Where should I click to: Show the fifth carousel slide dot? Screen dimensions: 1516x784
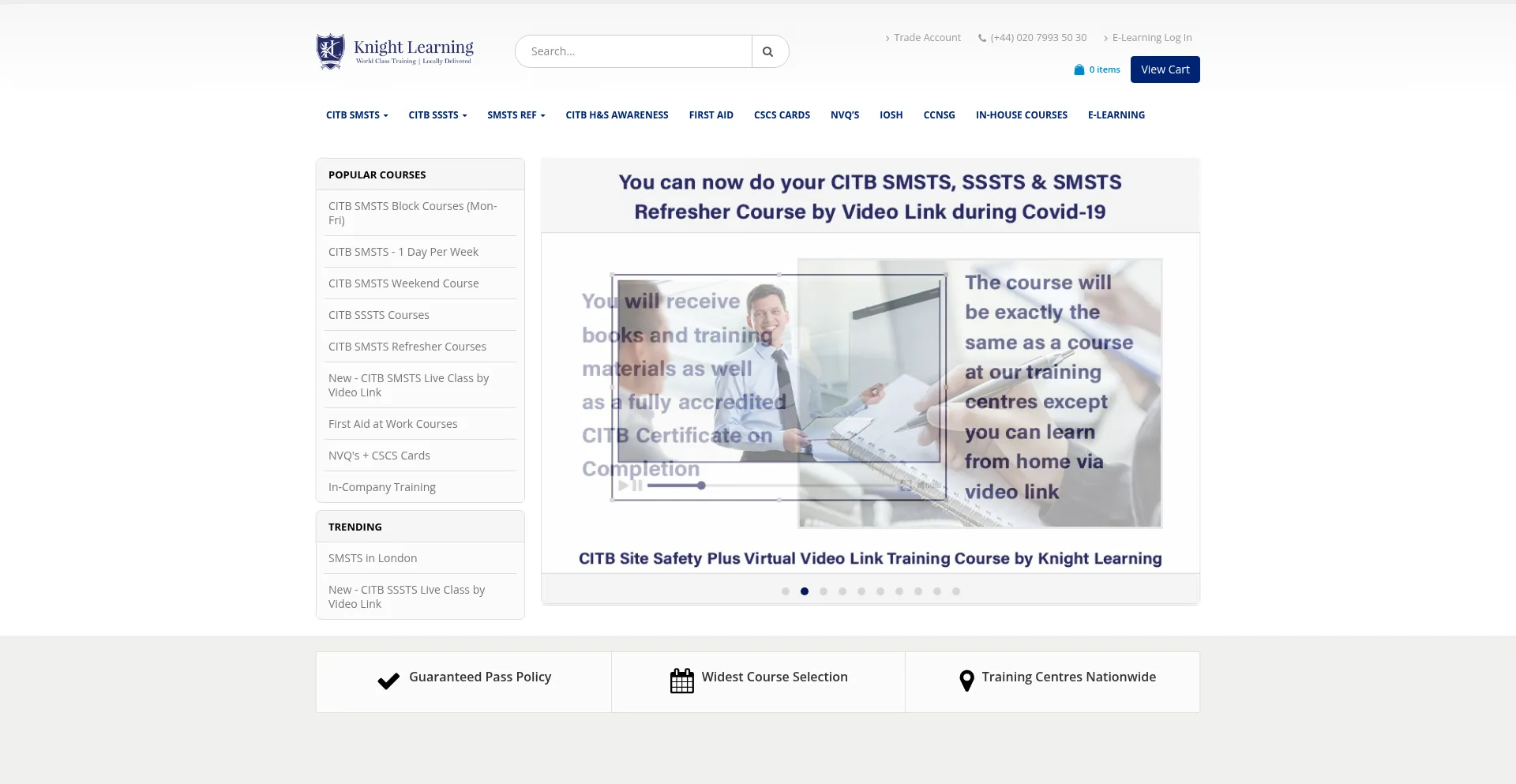(861, 591)
